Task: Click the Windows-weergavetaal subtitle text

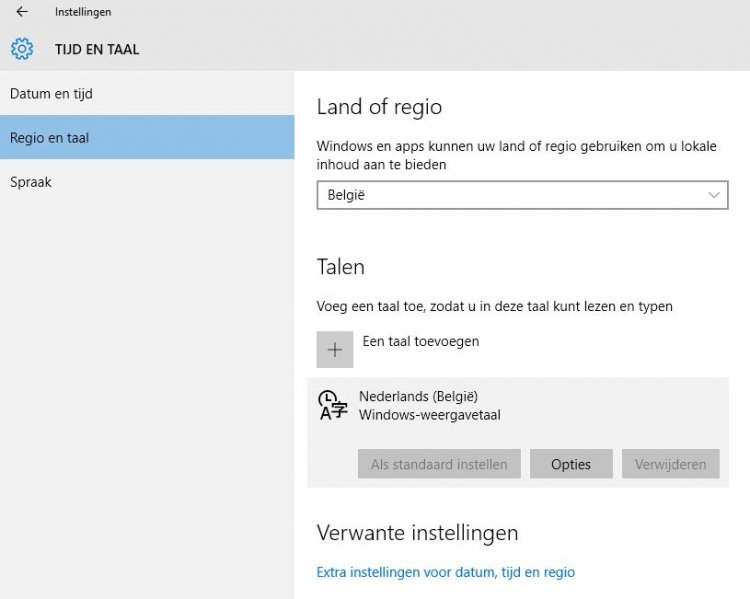Action: 429,414
